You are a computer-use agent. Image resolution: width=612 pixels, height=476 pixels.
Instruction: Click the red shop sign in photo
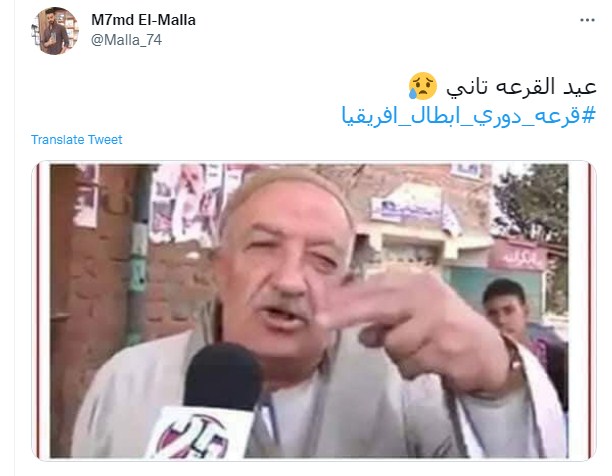click(x=518, y=256)
